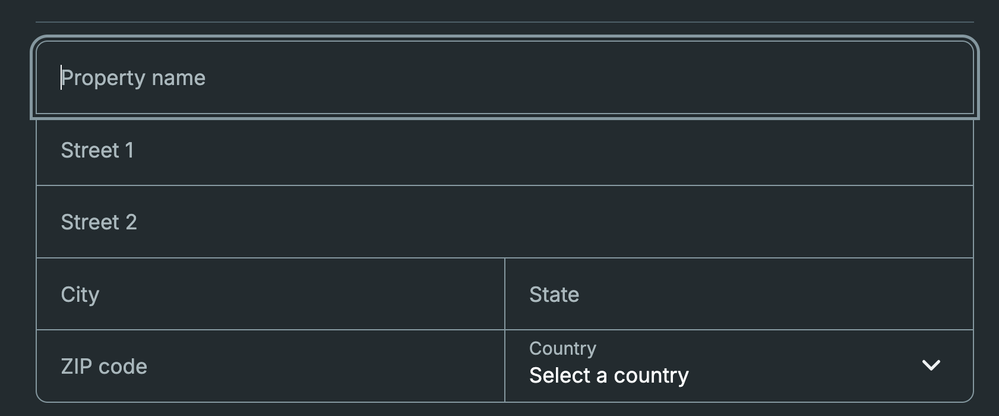Screen dimensions: 999x416
Task: Click the empty right side of Street 1 row
Action: (800, 150)
